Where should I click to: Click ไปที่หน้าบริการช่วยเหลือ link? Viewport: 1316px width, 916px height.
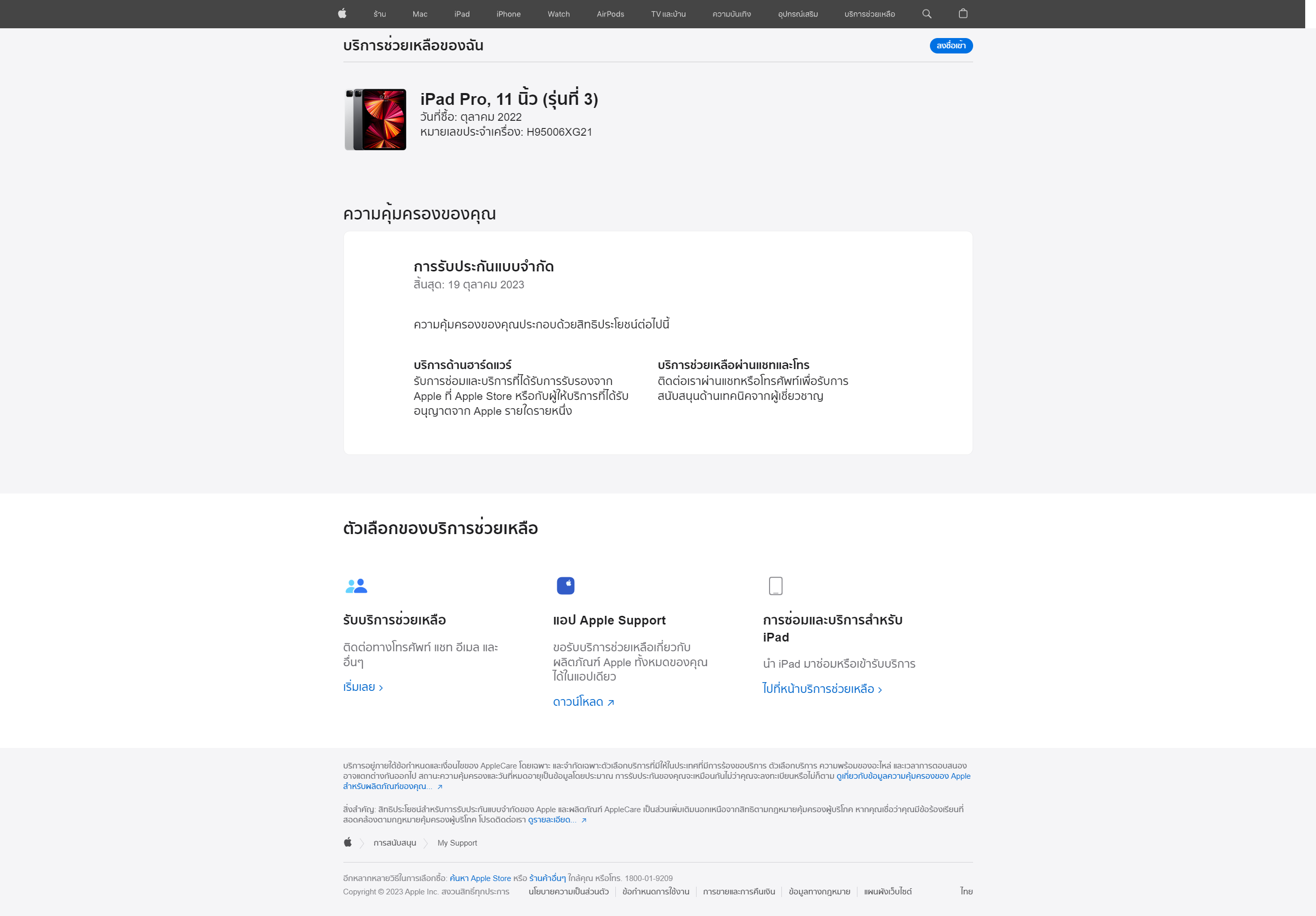tap(822, 688)
